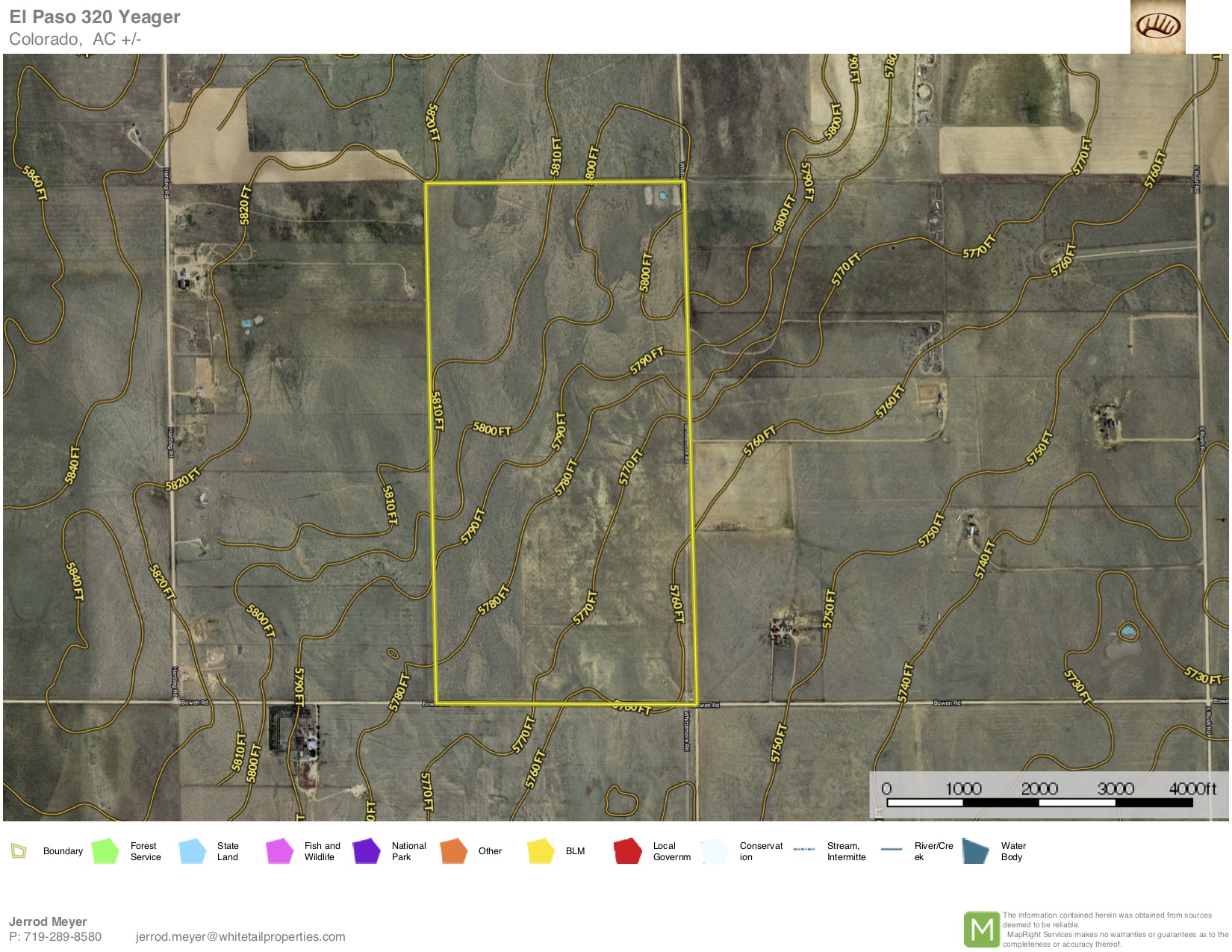Click the State Land light blue icon
1232x952 pixels.
click(x=193, y=851)
